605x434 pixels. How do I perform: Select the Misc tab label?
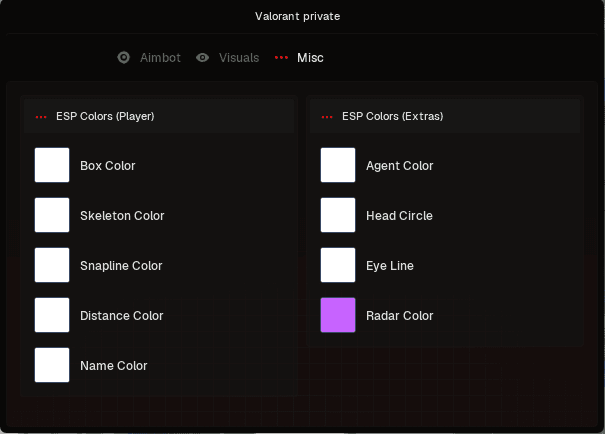pos(310,58)
